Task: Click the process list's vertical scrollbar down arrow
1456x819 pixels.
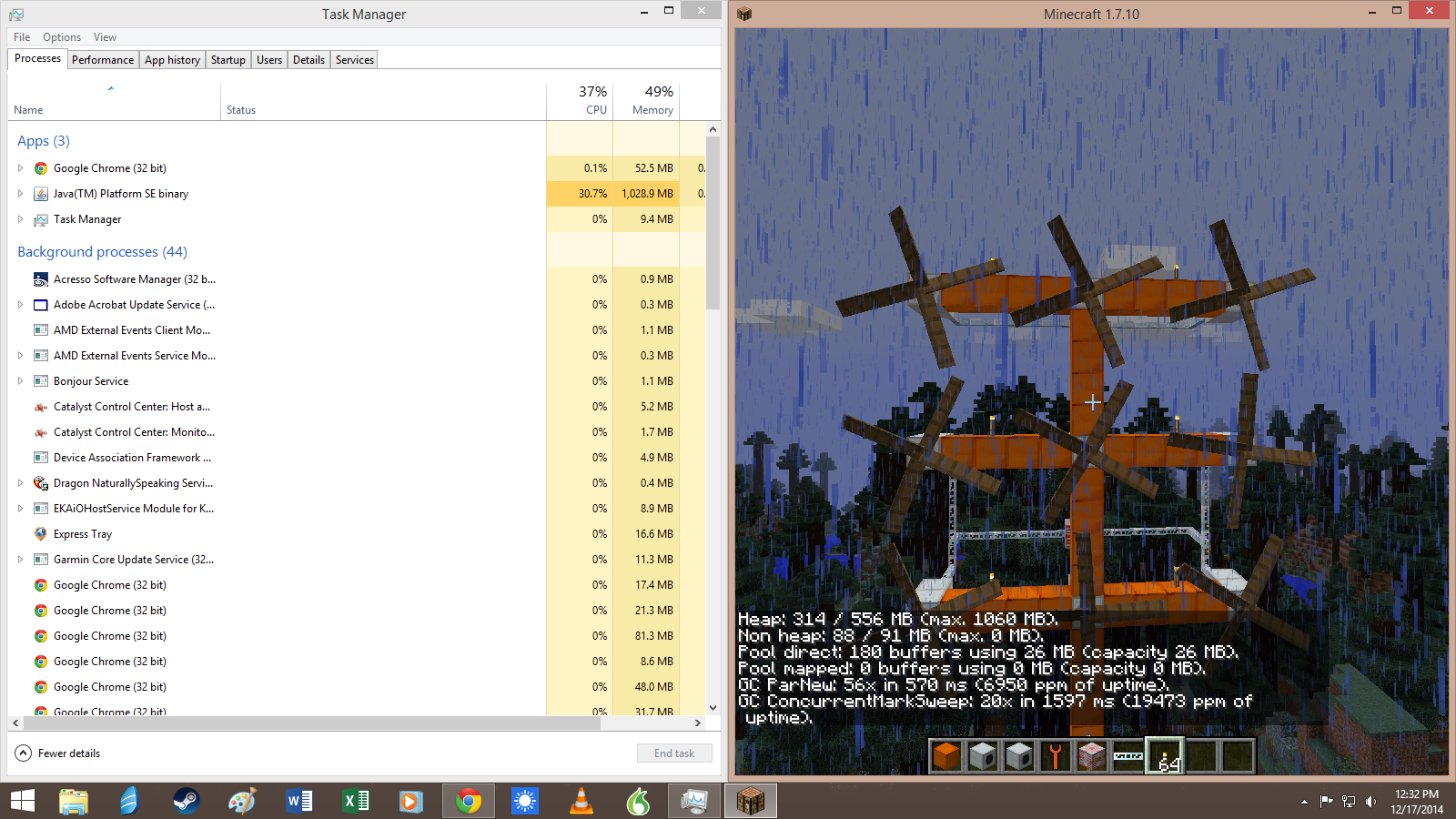Action: 713,707
